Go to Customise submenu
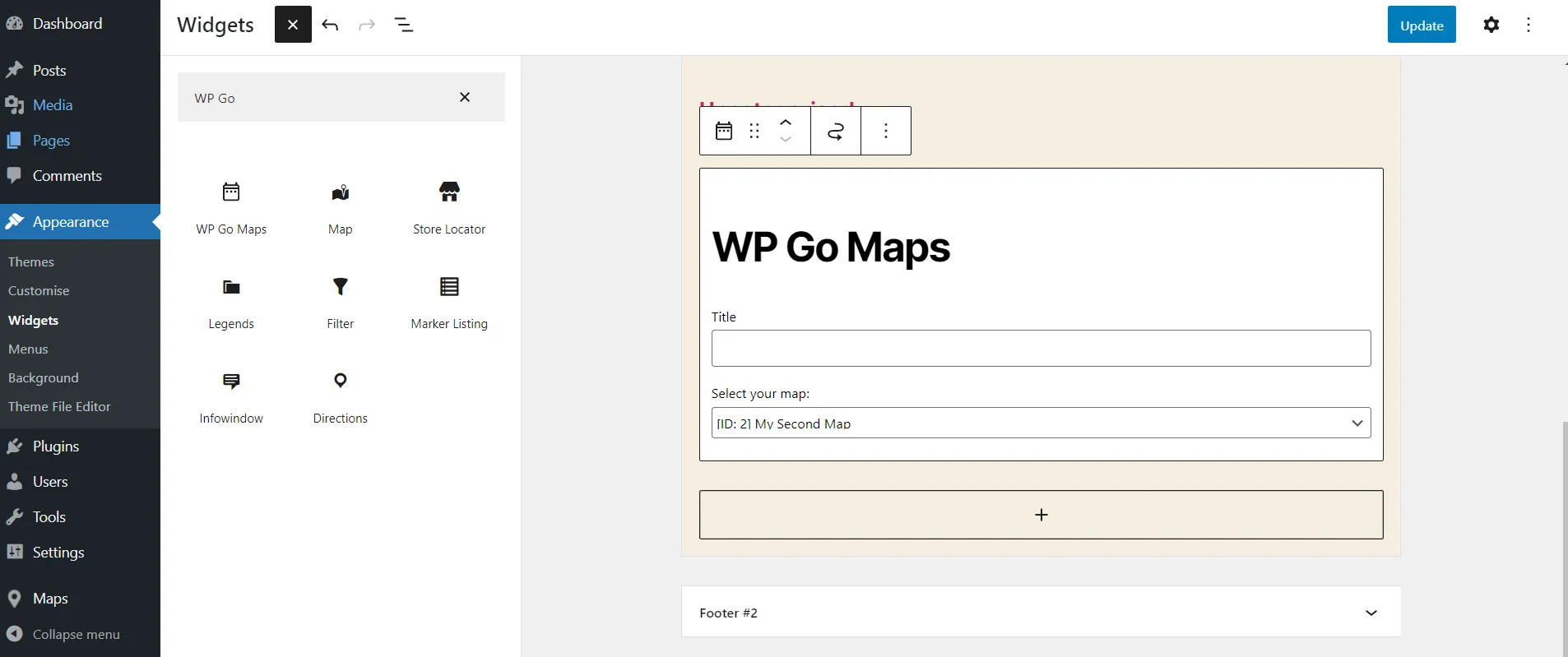The image size is (1568, 657). (39, 290)
